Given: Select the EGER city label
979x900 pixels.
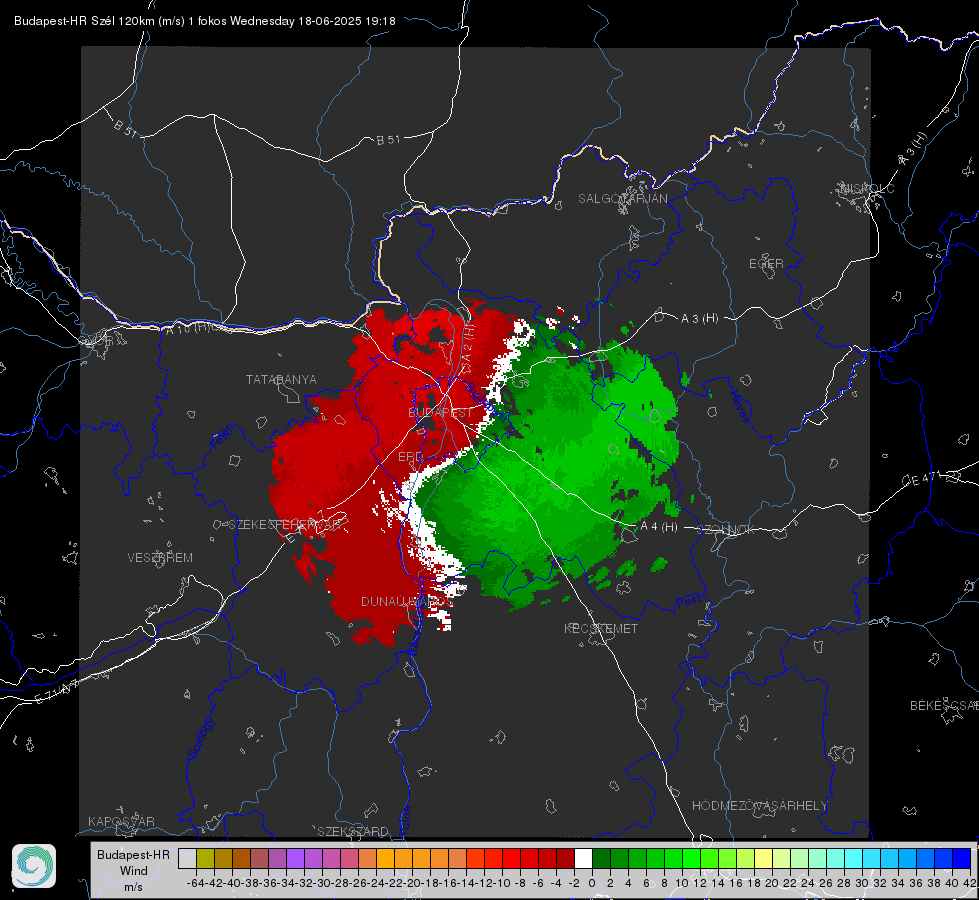Looking at the screenshot, I should point(766,264).
